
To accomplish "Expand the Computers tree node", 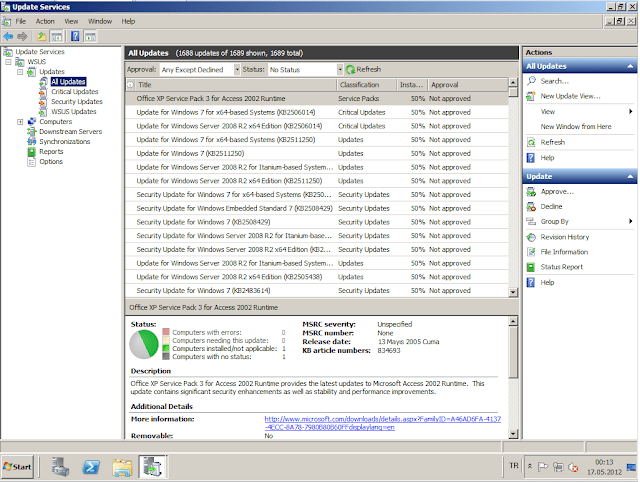I will 19,122.
